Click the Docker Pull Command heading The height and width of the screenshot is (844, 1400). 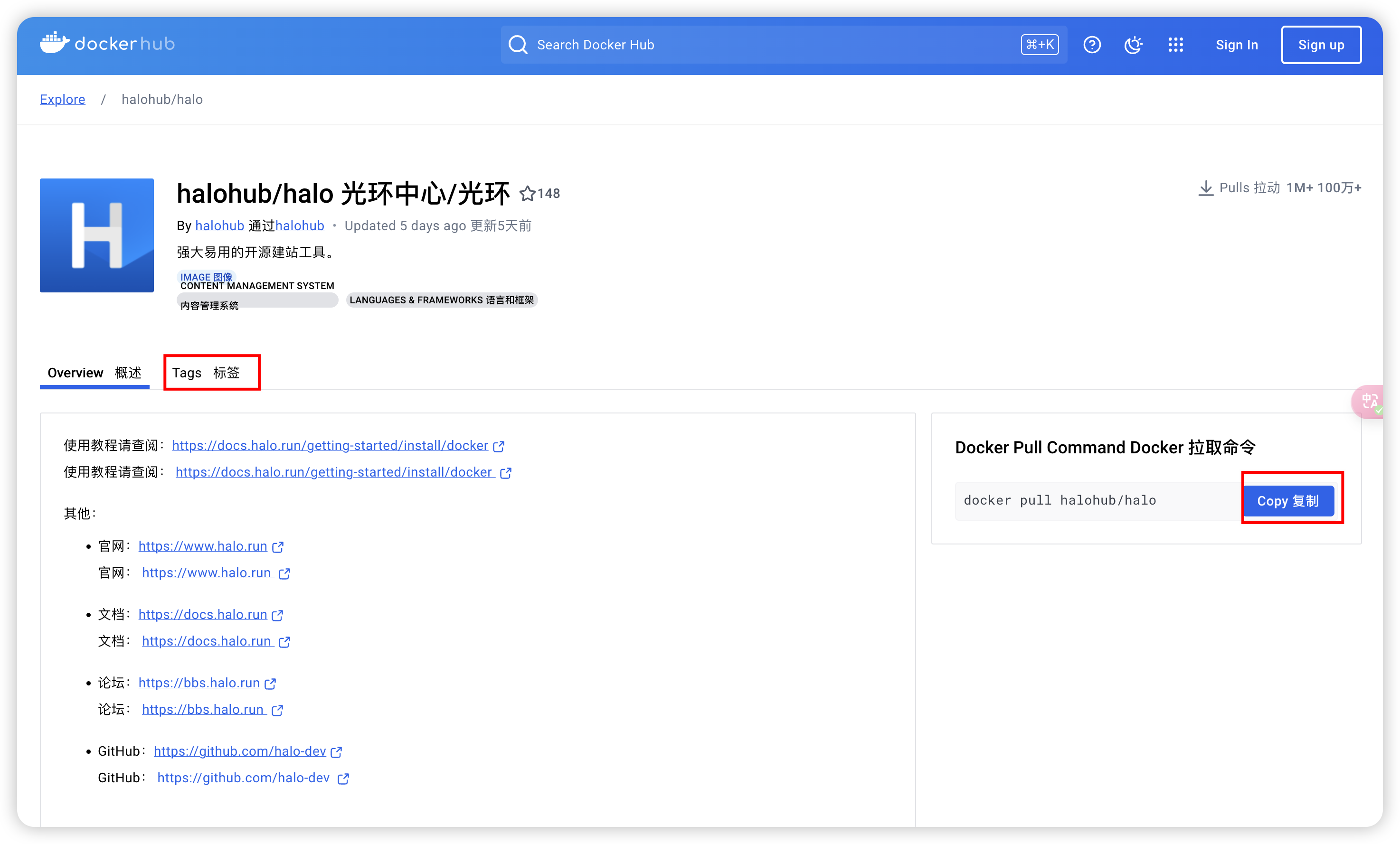coord(1105,447)
